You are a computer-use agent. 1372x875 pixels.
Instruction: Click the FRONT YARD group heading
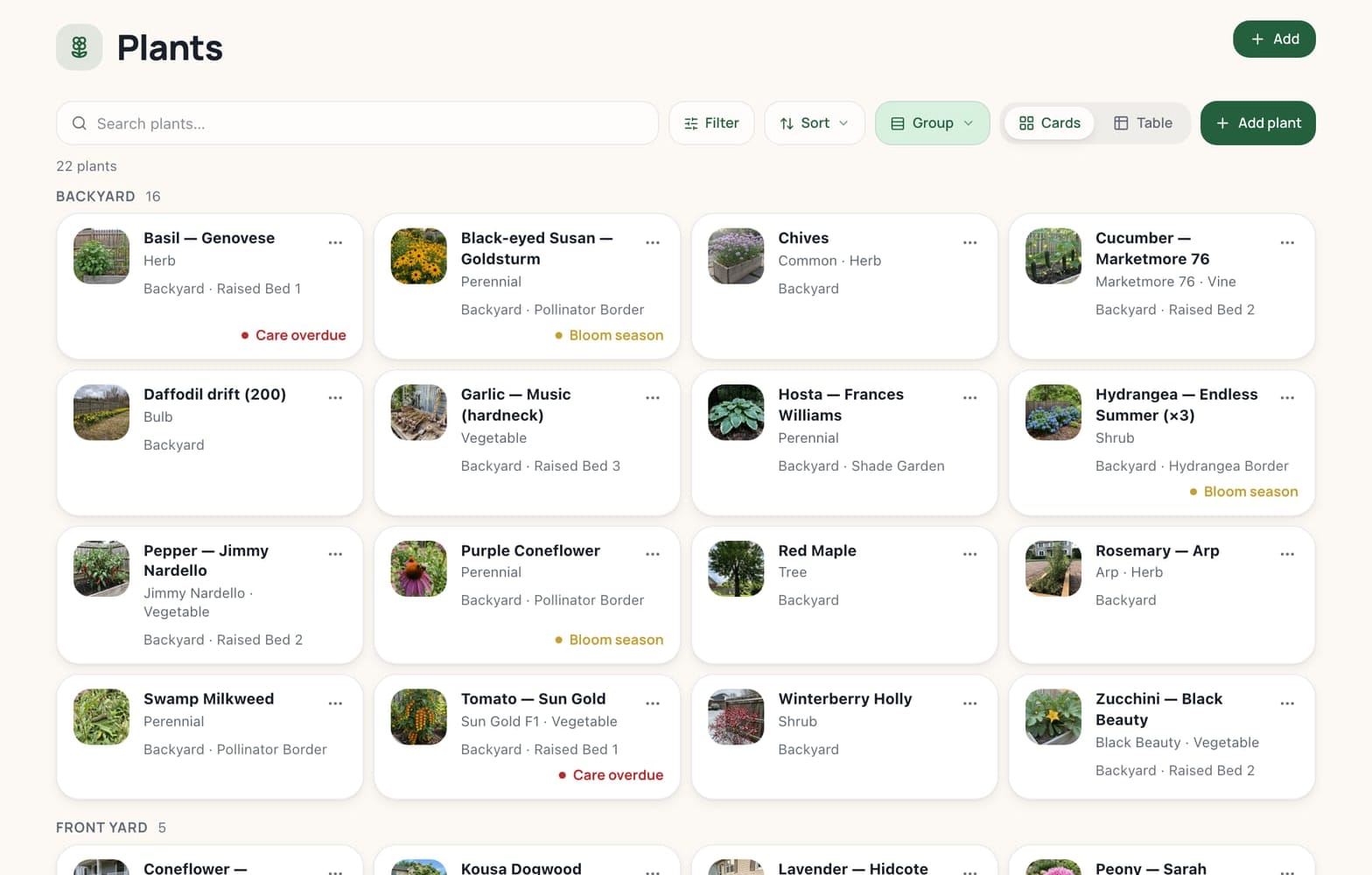[x=101, y=828]
